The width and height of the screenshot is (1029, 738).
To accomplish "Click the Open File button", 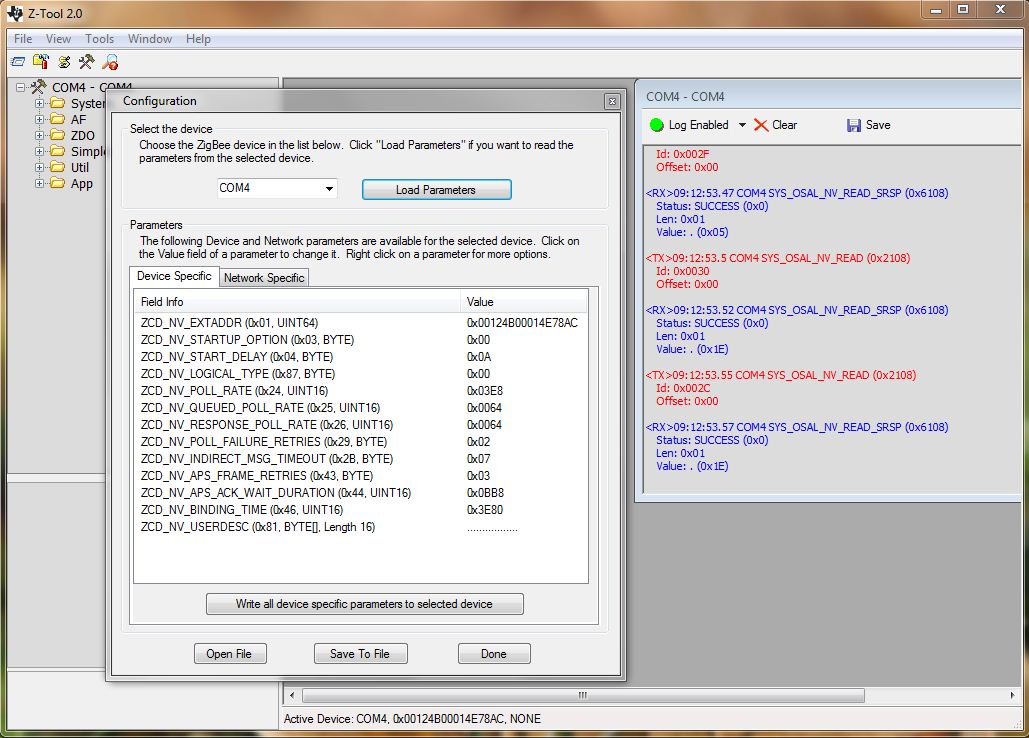I will [x=230, y=653].
